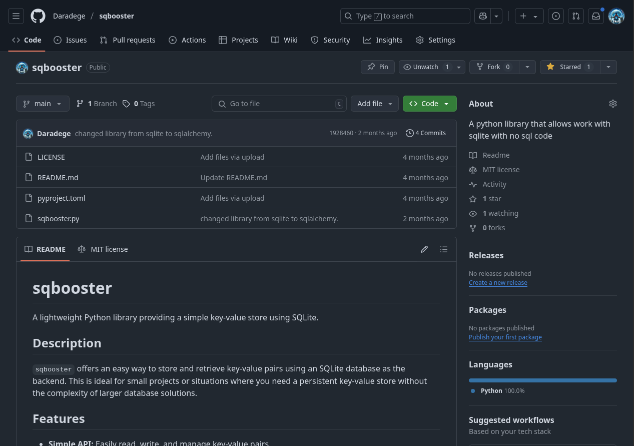The height and width of the screenshot is (446, 634).
Task: View the 0 forks link
Action: 487,228
